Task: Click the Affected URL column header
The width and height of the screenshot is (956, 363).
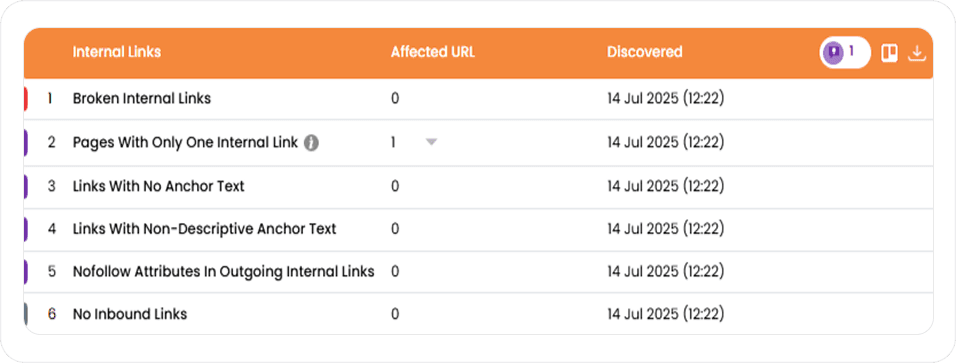Action: pos(433,52)
